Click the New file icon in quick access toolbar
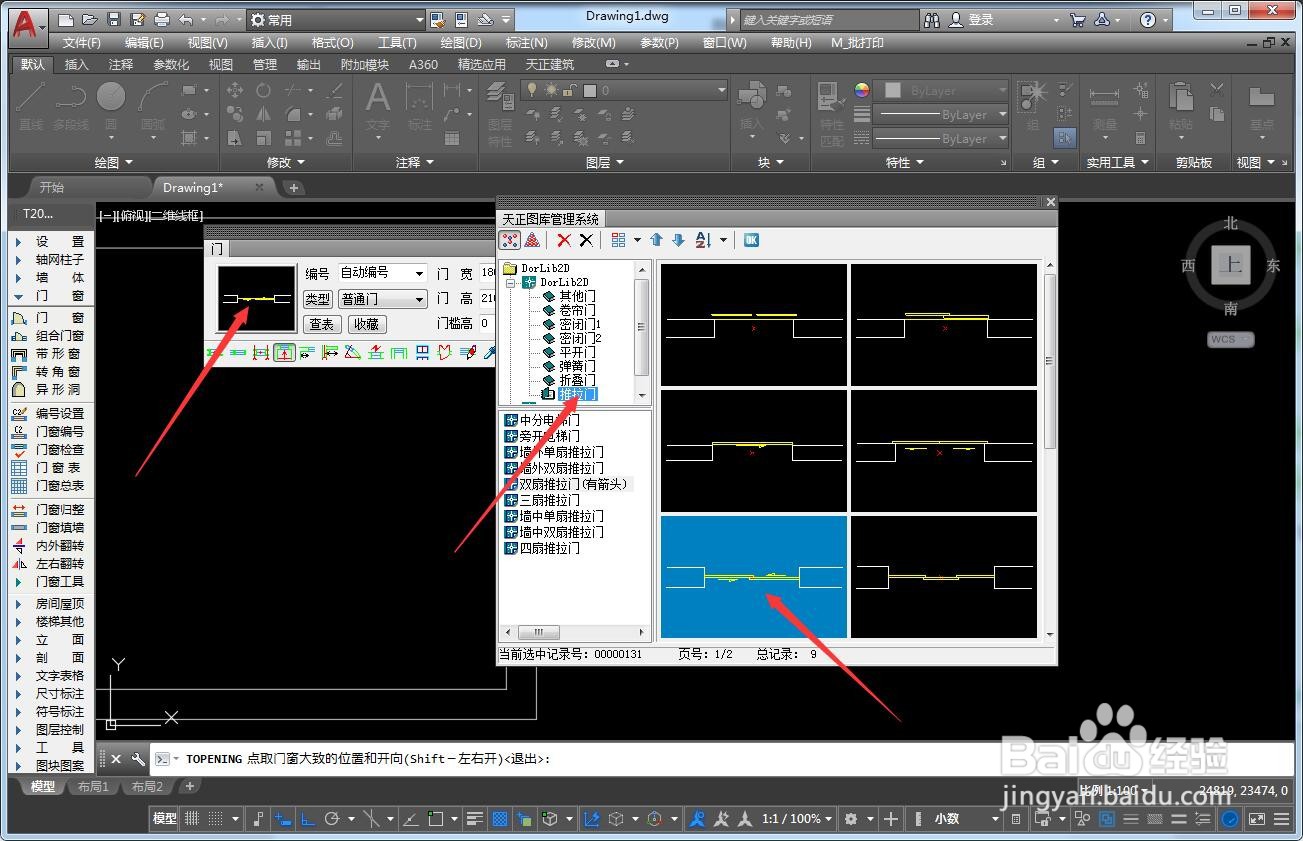1303x841 pixels. pos(66,20)
